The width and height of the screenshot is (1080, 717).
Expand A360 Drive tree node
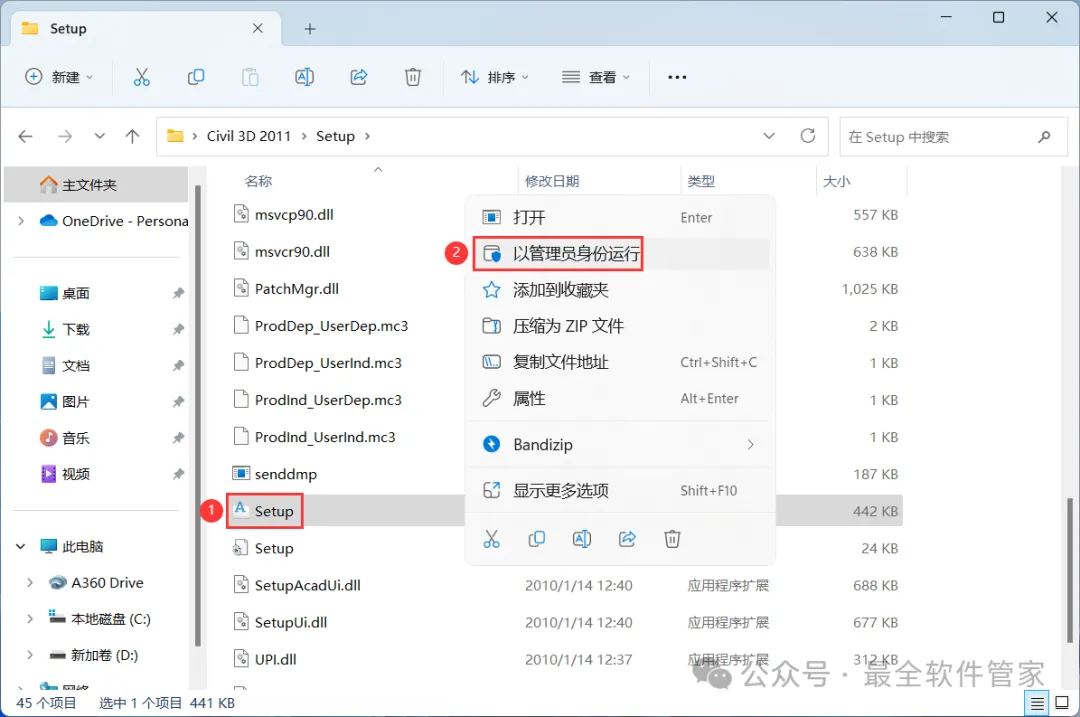pos(30,583)
